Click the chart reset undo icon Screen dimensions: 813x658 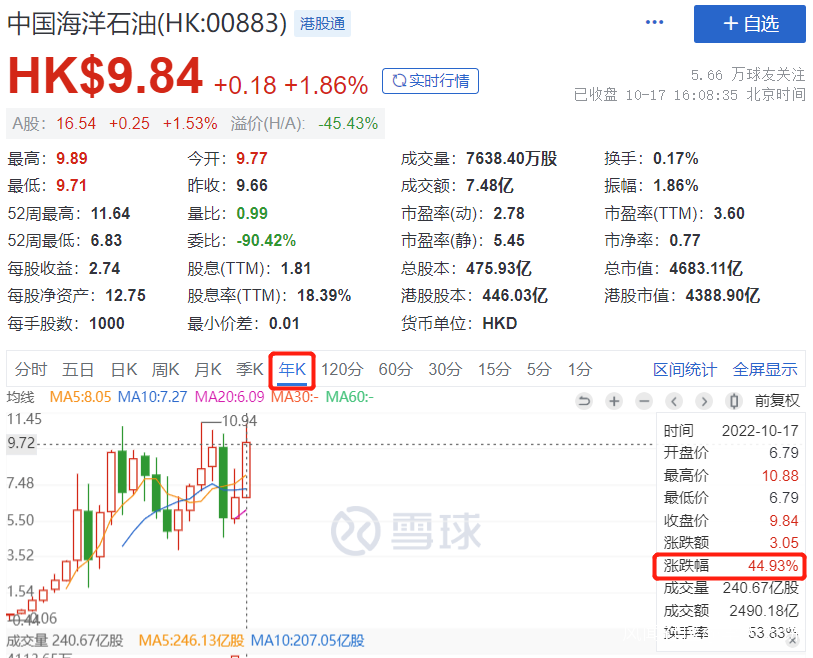pos(584,401)
